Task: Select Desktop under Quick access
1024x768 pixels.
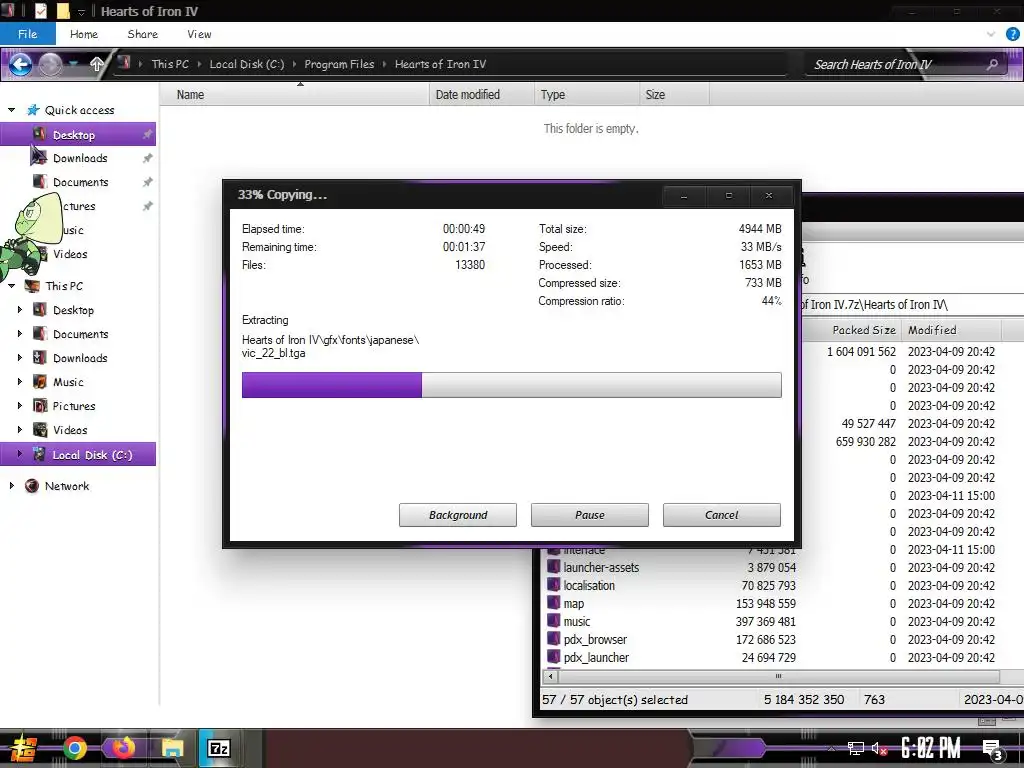Action: click(78, 135)
